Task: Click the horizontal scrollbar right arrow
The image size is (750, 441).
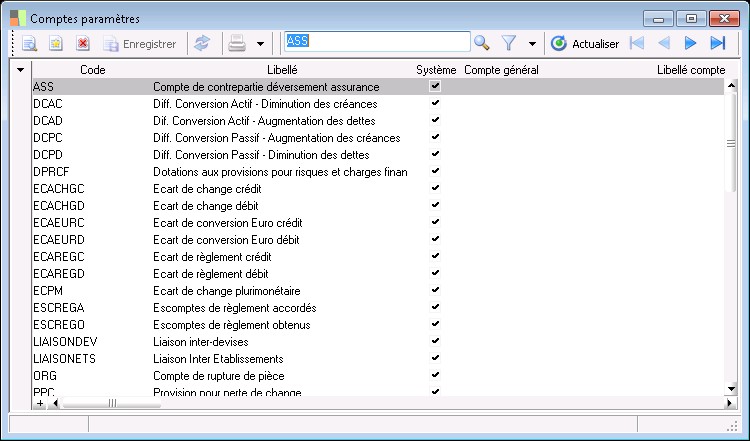Action: pyautogui.click(x=730, y=403)
